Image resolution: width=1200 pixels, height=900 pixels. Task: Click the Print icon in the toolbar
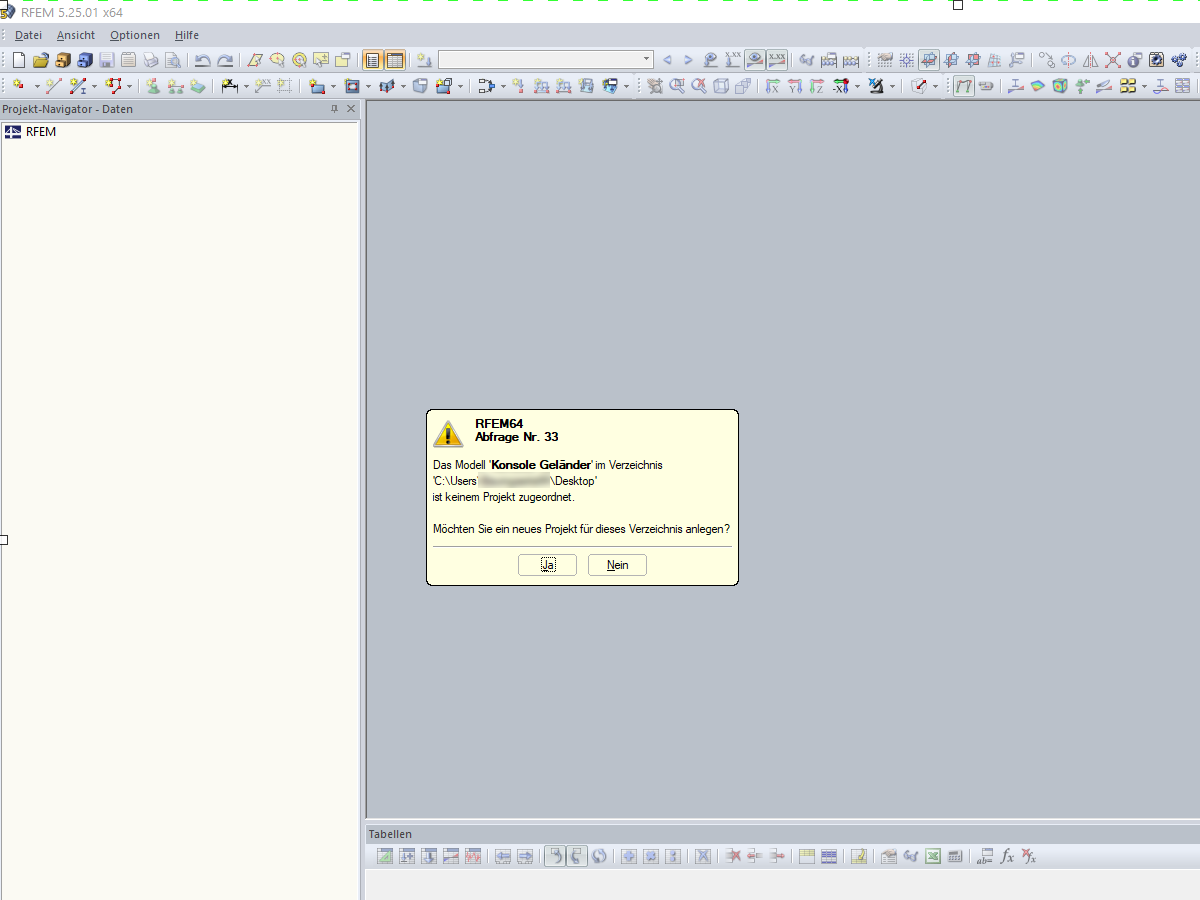151,60
